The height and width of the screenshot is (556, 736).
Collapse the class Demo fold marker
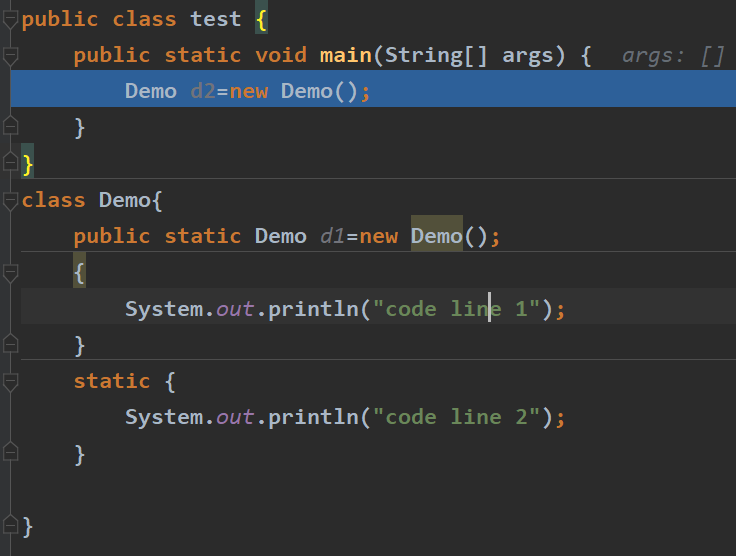click(x=10, y=200)
